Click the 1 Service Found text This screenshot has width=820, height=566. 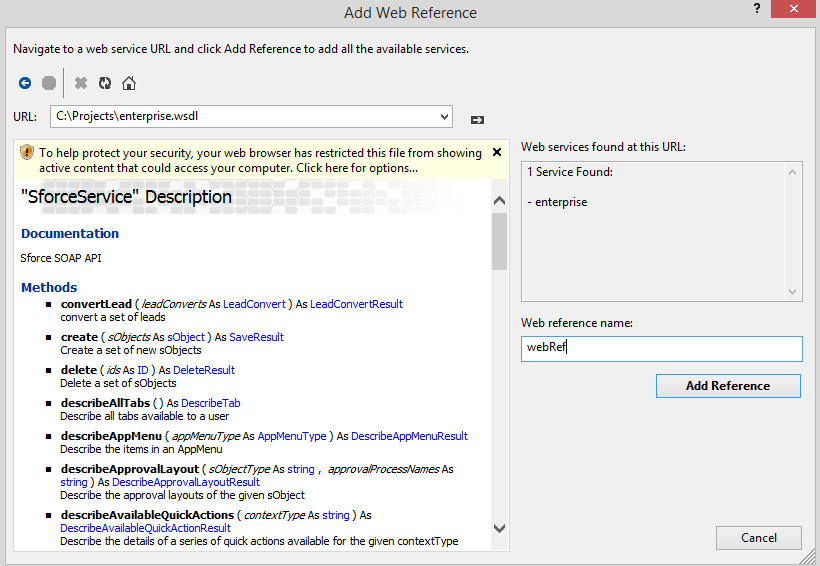570,172
